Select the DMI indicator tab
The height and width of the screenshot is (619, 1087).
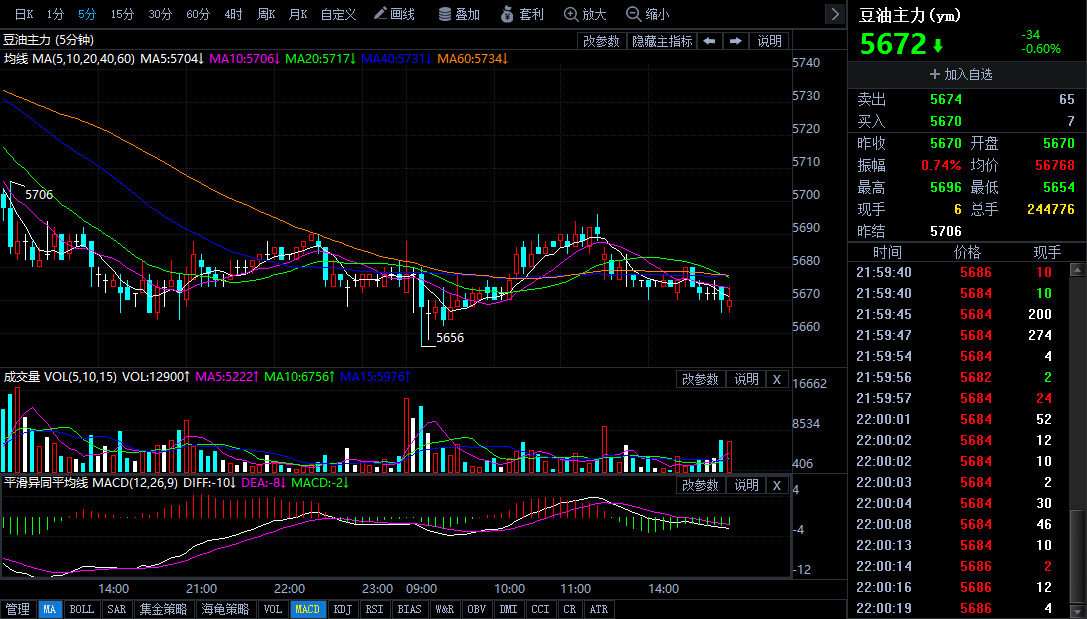tap(508, 609)
